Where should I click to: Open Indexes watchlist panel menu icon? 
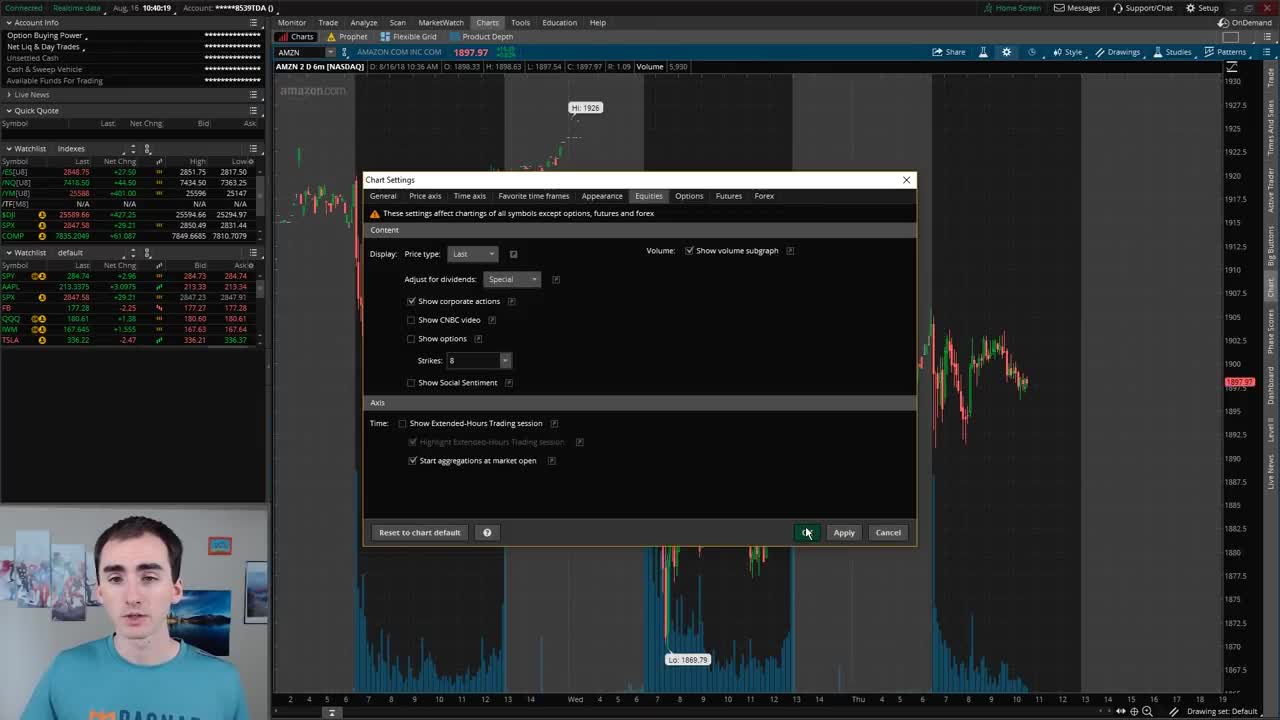254,148
